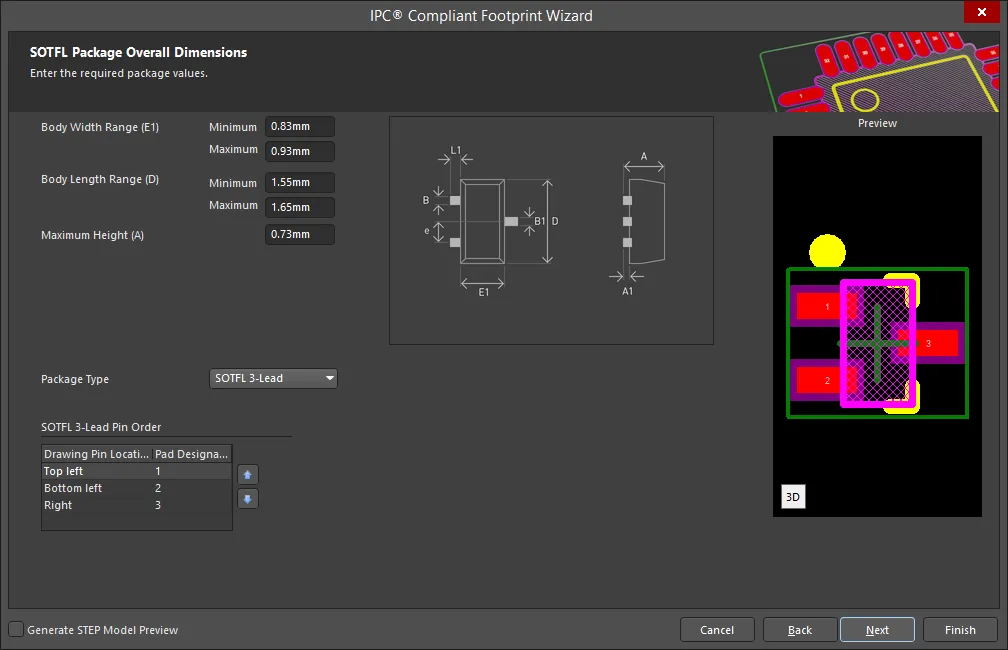Click the Body Length Range (D) label
Screen dimensions: 1008x650
(x=100, y=179)
